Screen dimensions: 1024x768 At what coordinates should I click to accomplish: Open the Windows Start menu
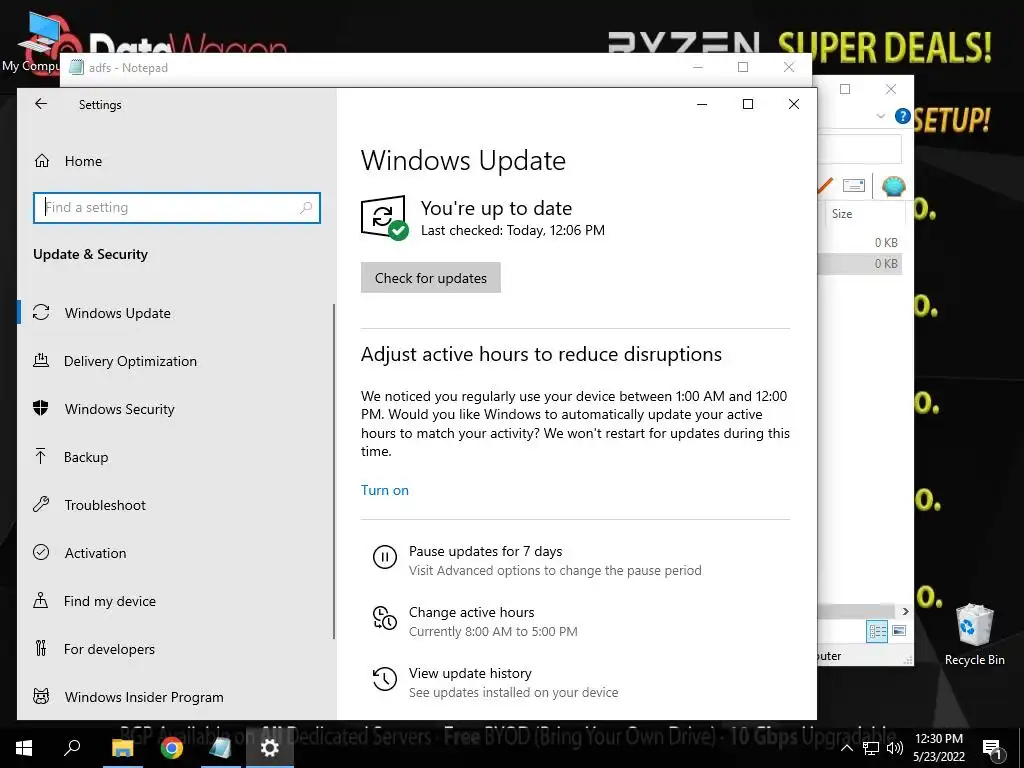[24, 748]
